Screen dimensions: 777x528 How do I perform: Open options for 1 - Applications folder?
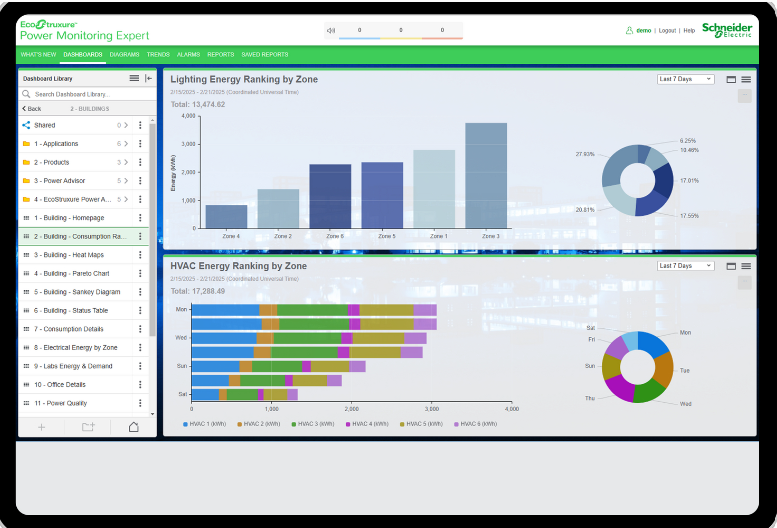(140, 144)
